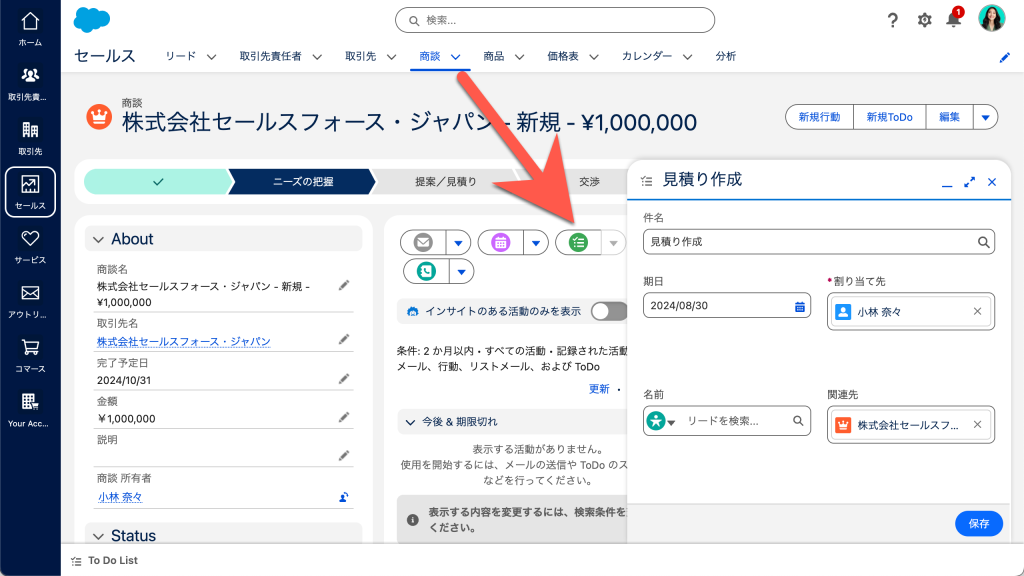Image resolution: width=1024 pixels, height=576 pixels.
Task: Switch to the Products tab
Action: click(x=494, y=56)
